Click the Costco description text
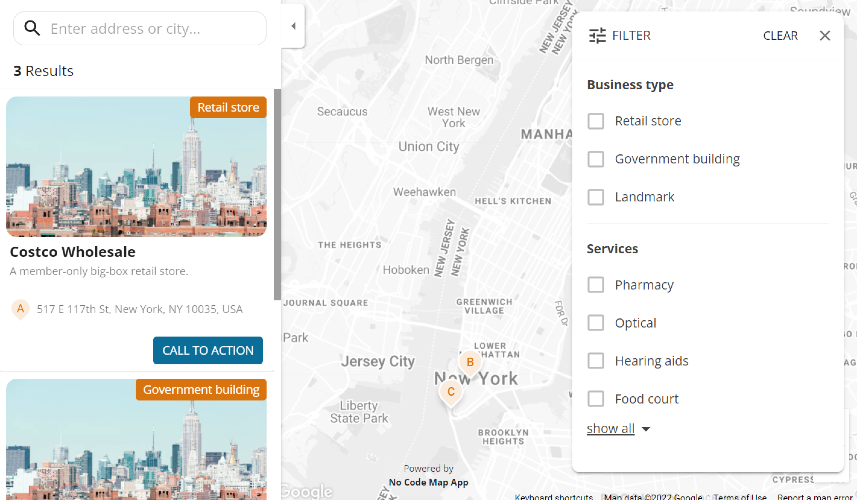The image size is (857, 500). coord(99,271)
